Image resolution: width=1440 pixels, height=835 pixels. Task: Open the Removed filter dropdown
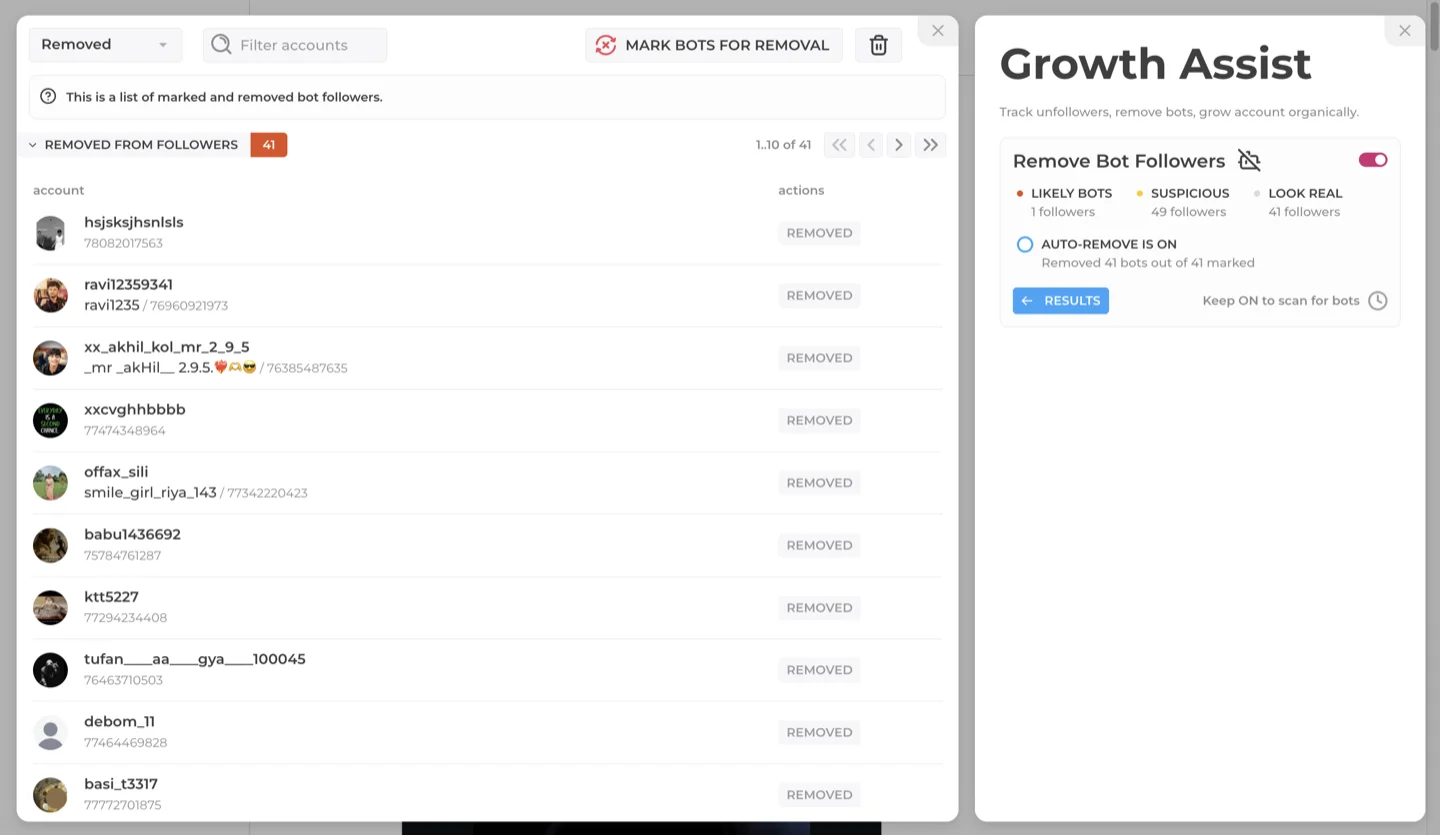tap(105, 44)
